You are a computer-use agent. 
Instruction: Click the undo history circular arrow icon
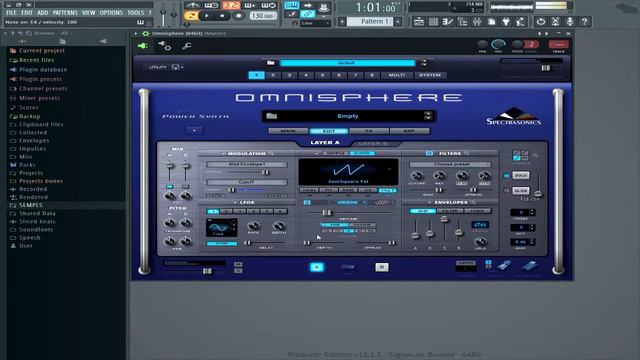coord(541,22)
